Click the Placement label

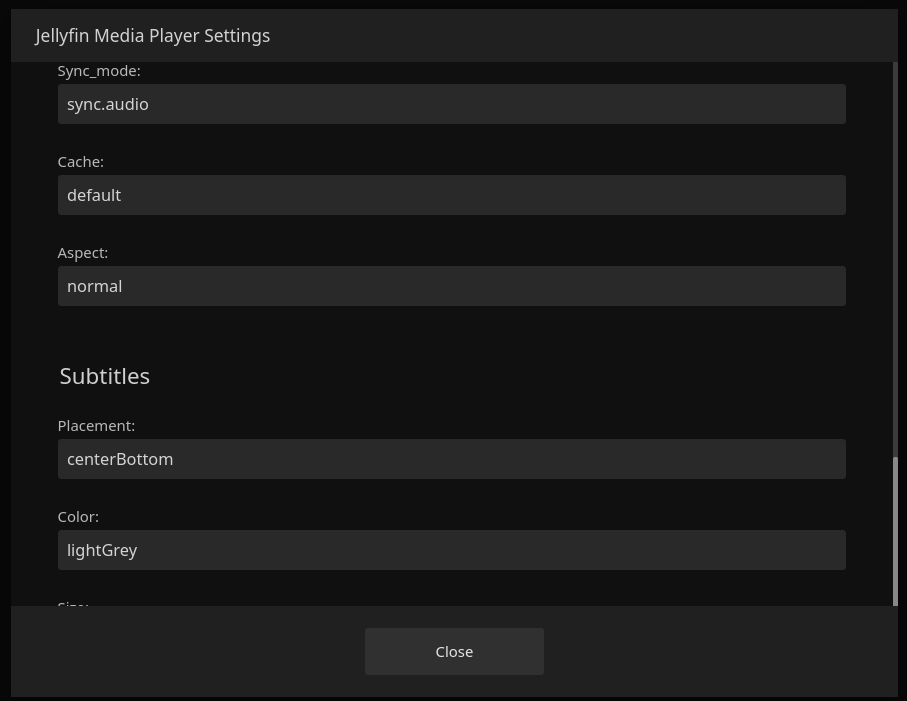pyautogui.click(x=96, y=425)
